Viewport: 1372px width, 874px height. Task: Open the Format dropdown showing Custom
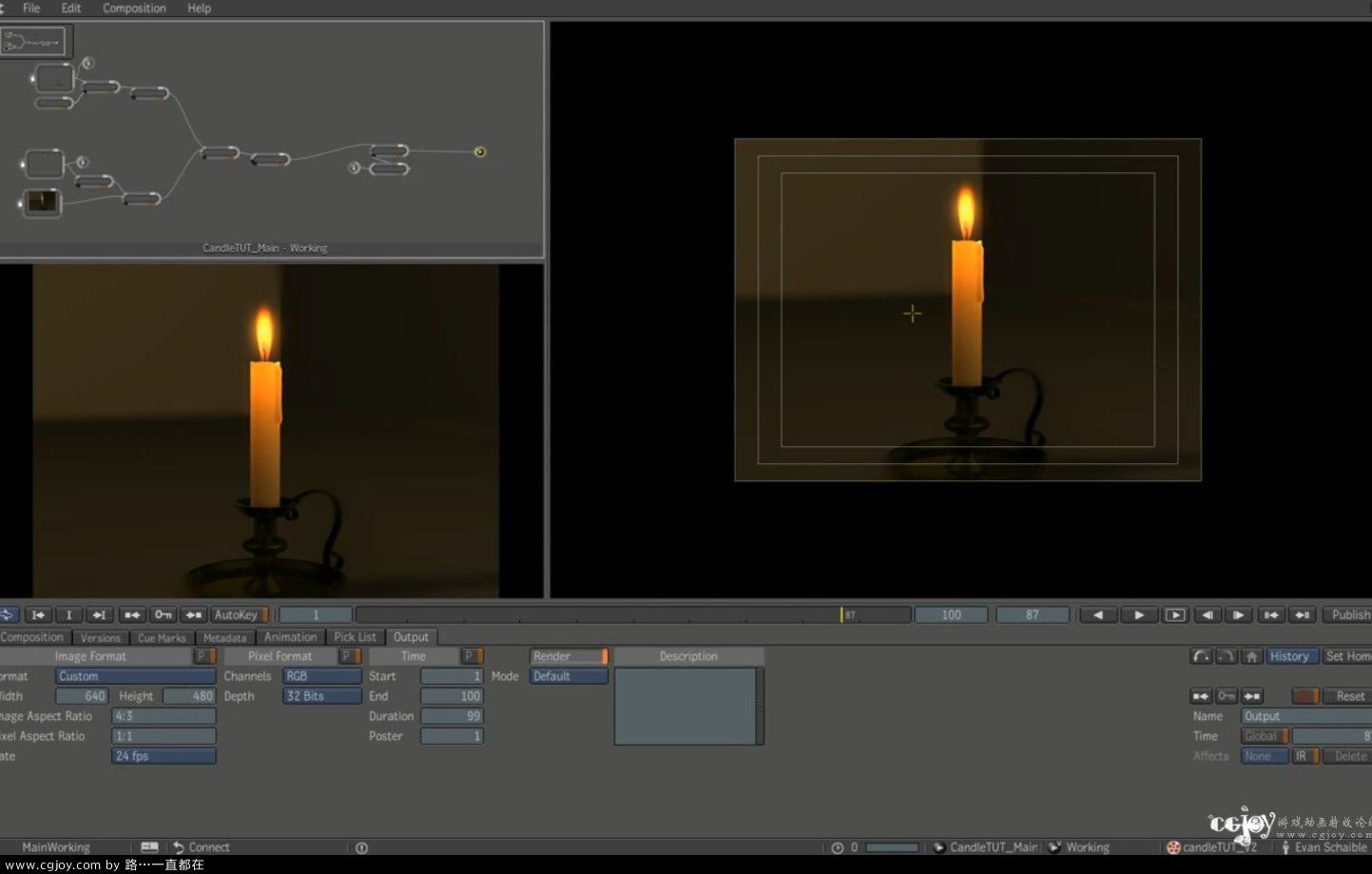(x=135, y=676)
